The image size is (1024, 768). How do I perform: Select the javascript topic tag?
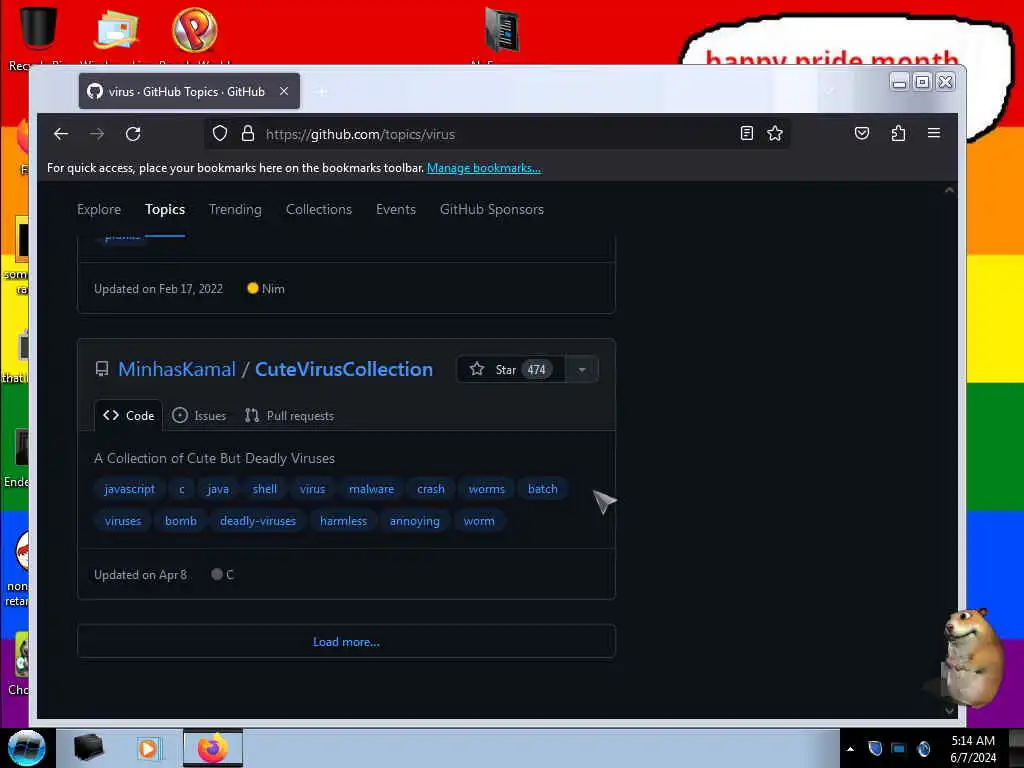click(x=129, y=489)
